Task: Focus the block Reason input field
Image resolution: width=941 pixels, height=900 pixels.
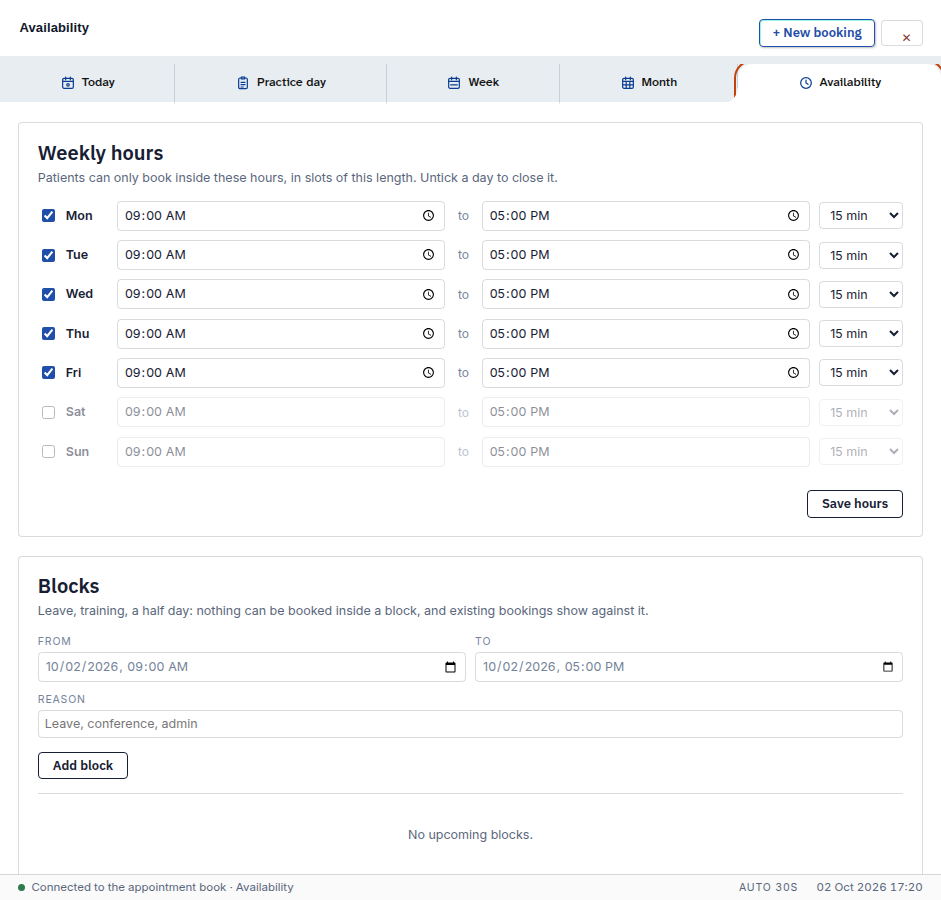Action: tap(470, 724)
